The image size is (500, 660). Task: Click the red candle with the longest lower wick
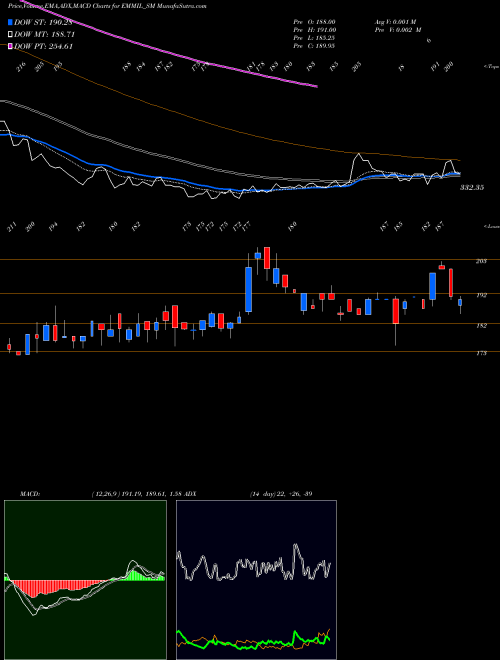click(x=396, y=311)
